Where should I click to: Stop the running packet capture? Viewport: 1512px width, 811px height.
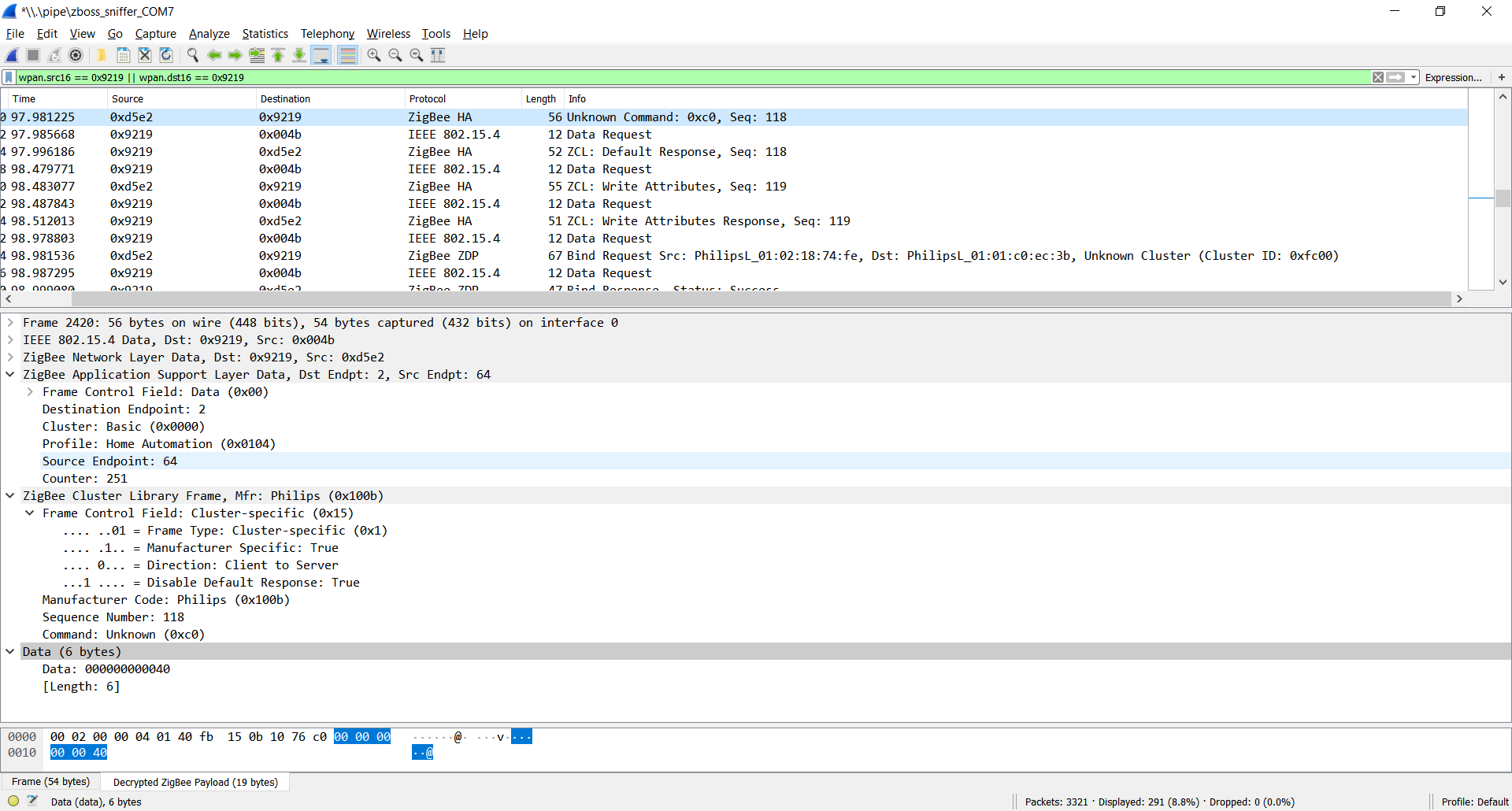pos(33,55)
